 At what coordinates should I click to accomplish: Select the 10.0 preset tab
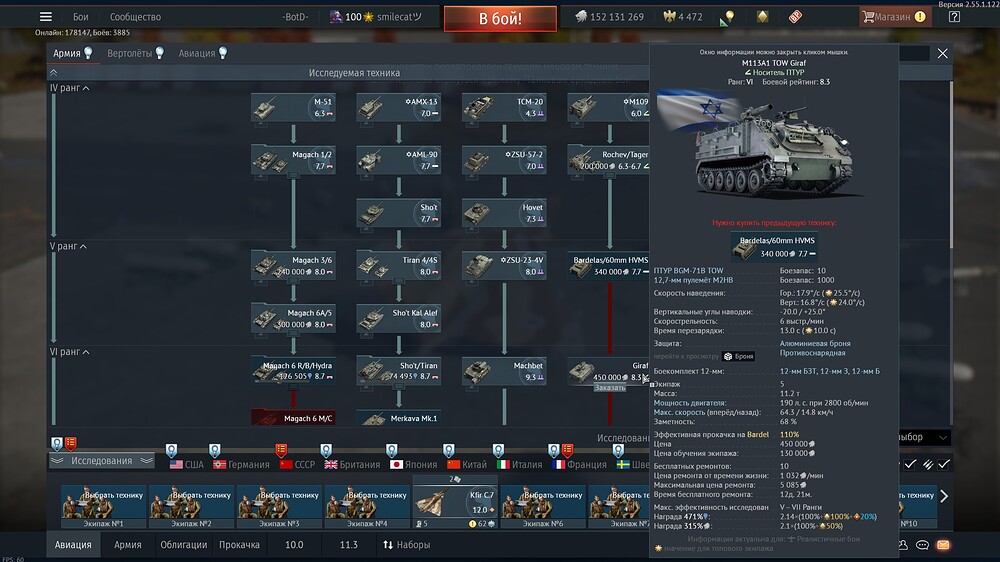(294, 545)
